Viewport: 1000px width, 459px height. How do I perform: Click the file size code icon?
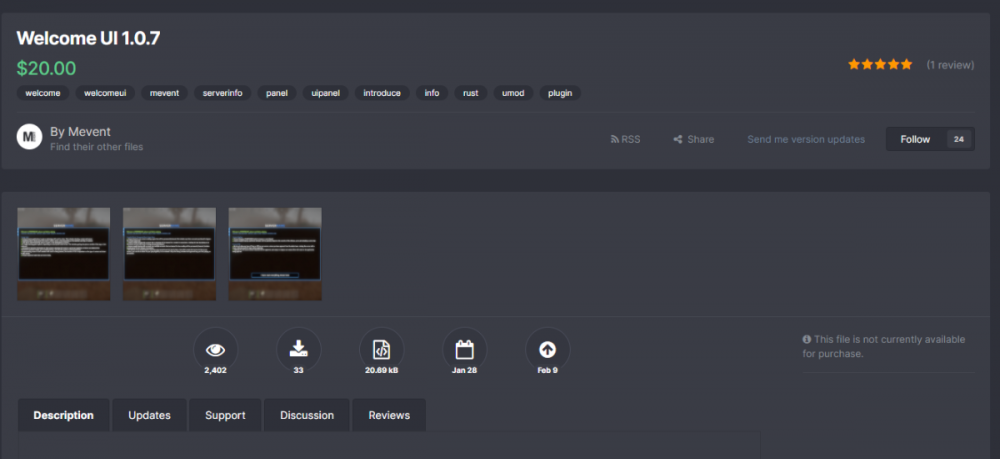click(381, 350)
